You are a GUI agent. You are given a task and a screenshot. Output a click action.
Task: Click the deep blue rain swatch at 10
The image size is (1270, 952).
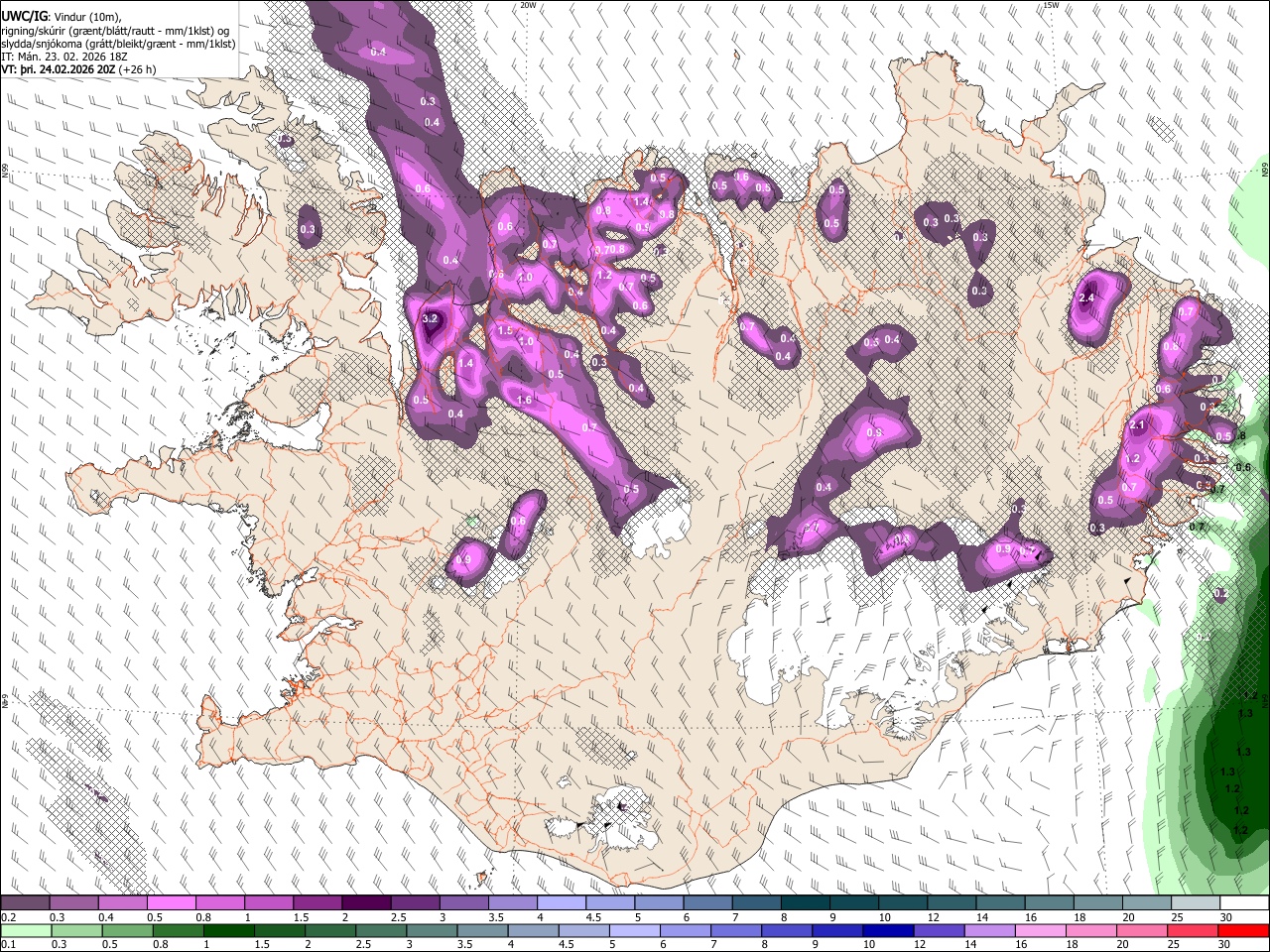coord(888,931)
